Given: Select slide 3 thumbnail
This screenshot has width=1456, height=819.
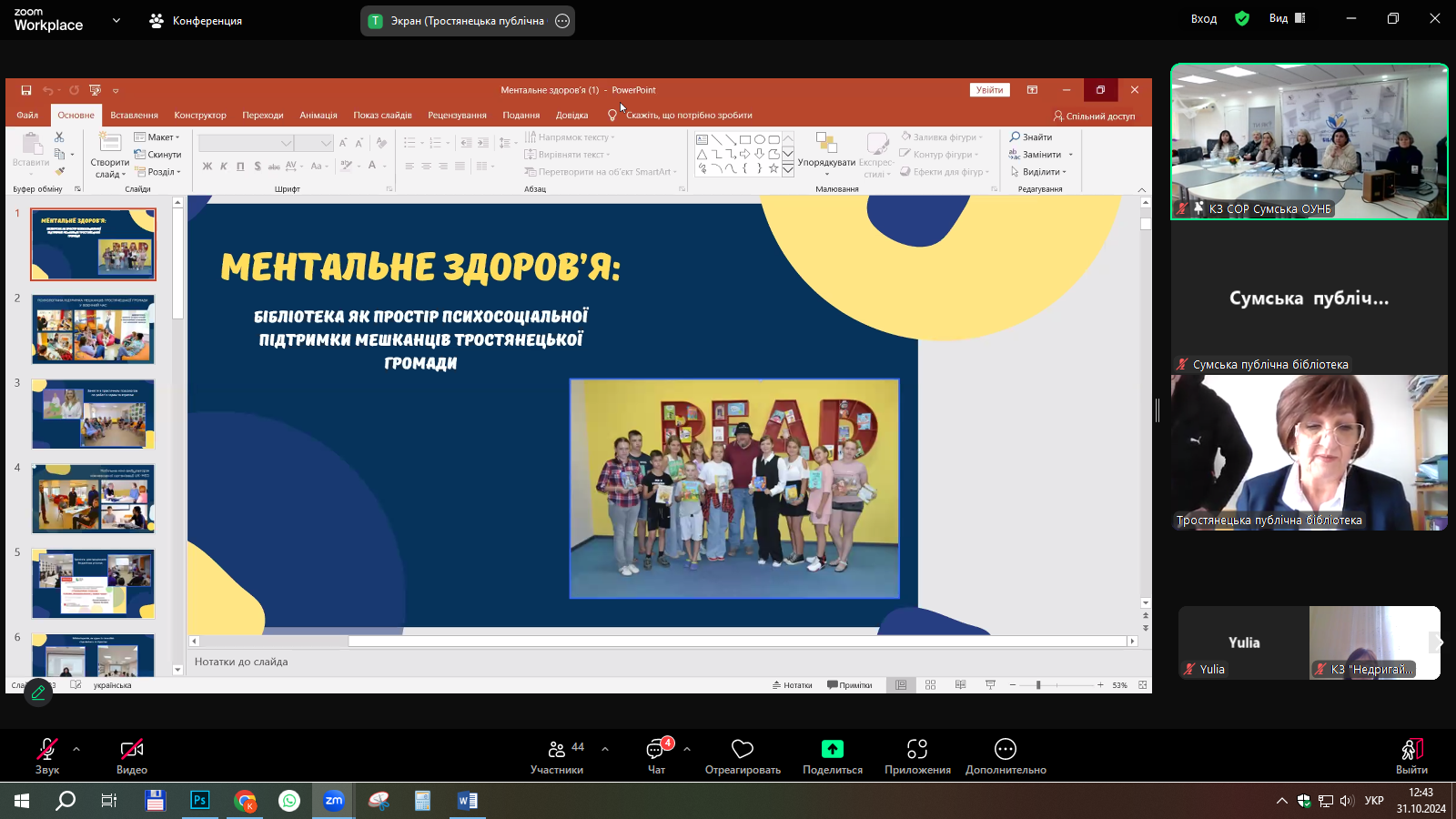Looking at the screenshot, I should [93, 414].
